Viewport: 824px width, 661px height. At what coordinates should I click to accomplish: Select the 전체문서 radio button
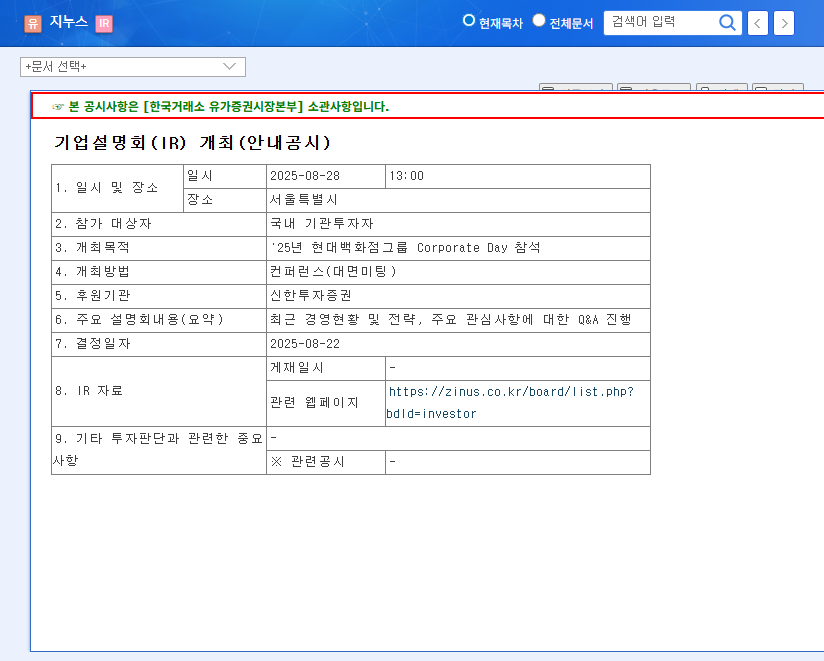pos(539,21)
